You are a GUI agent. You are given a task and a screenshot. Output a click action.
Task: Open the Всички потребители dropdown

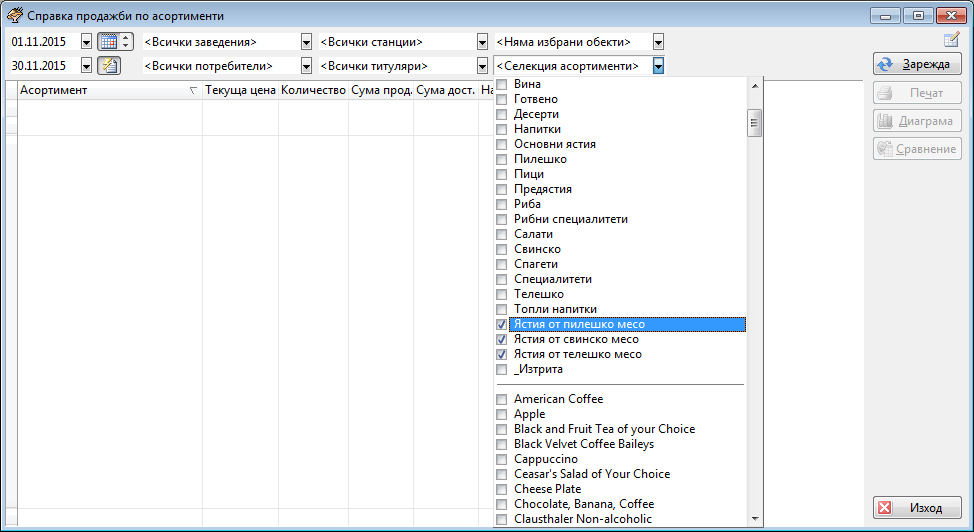[306, 66]
